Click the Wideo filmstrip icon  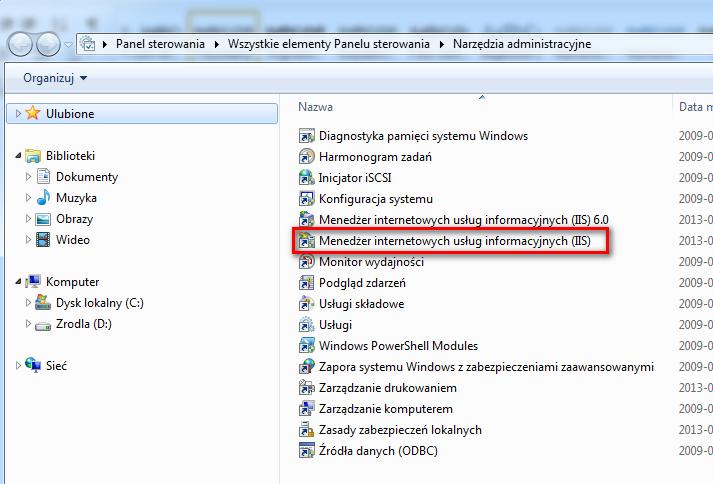(43, 239)
